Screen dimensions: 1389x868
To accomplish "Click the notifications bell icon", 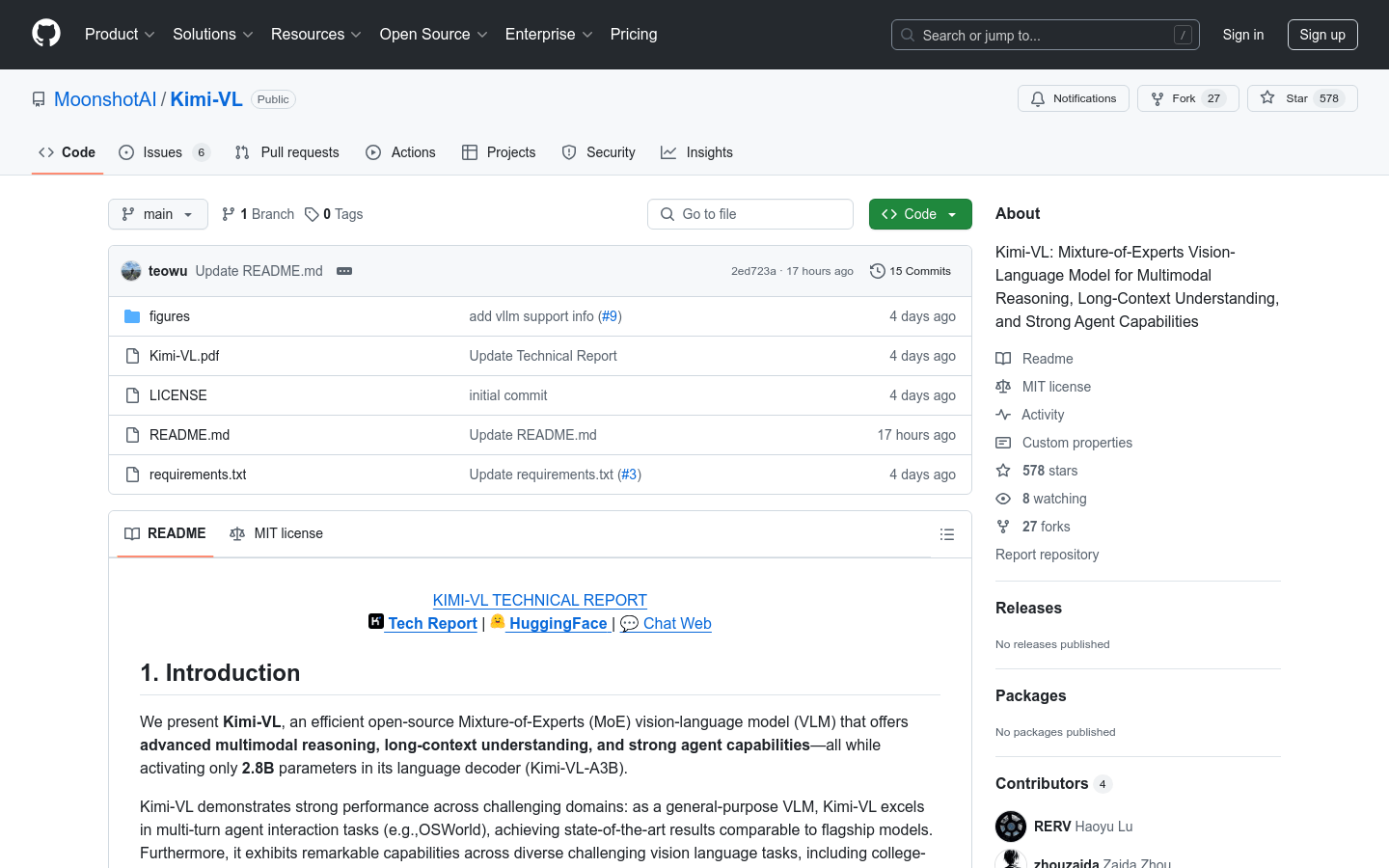I will (1038, 98).
